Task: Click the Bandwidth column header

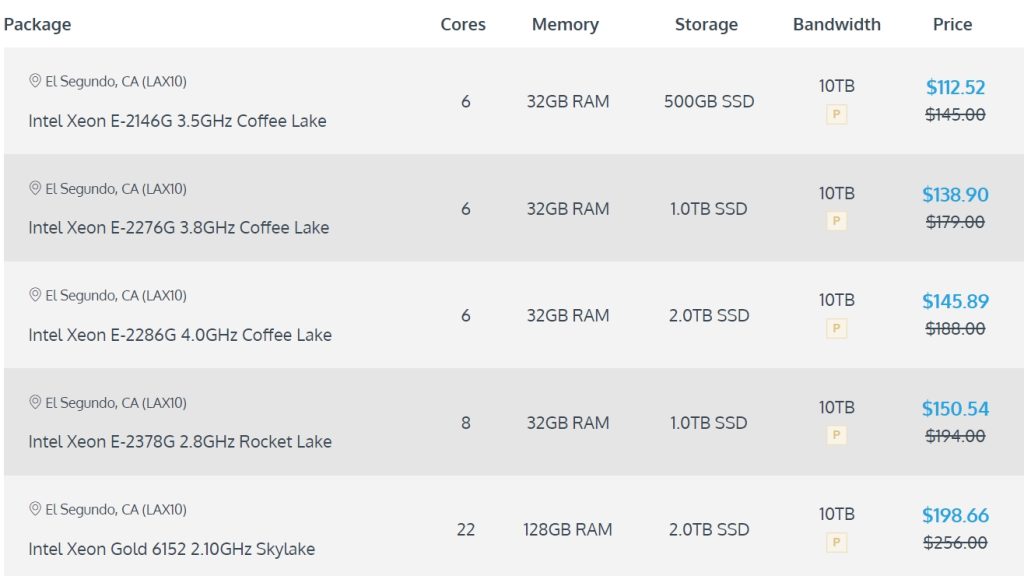Action: point(837,24)
